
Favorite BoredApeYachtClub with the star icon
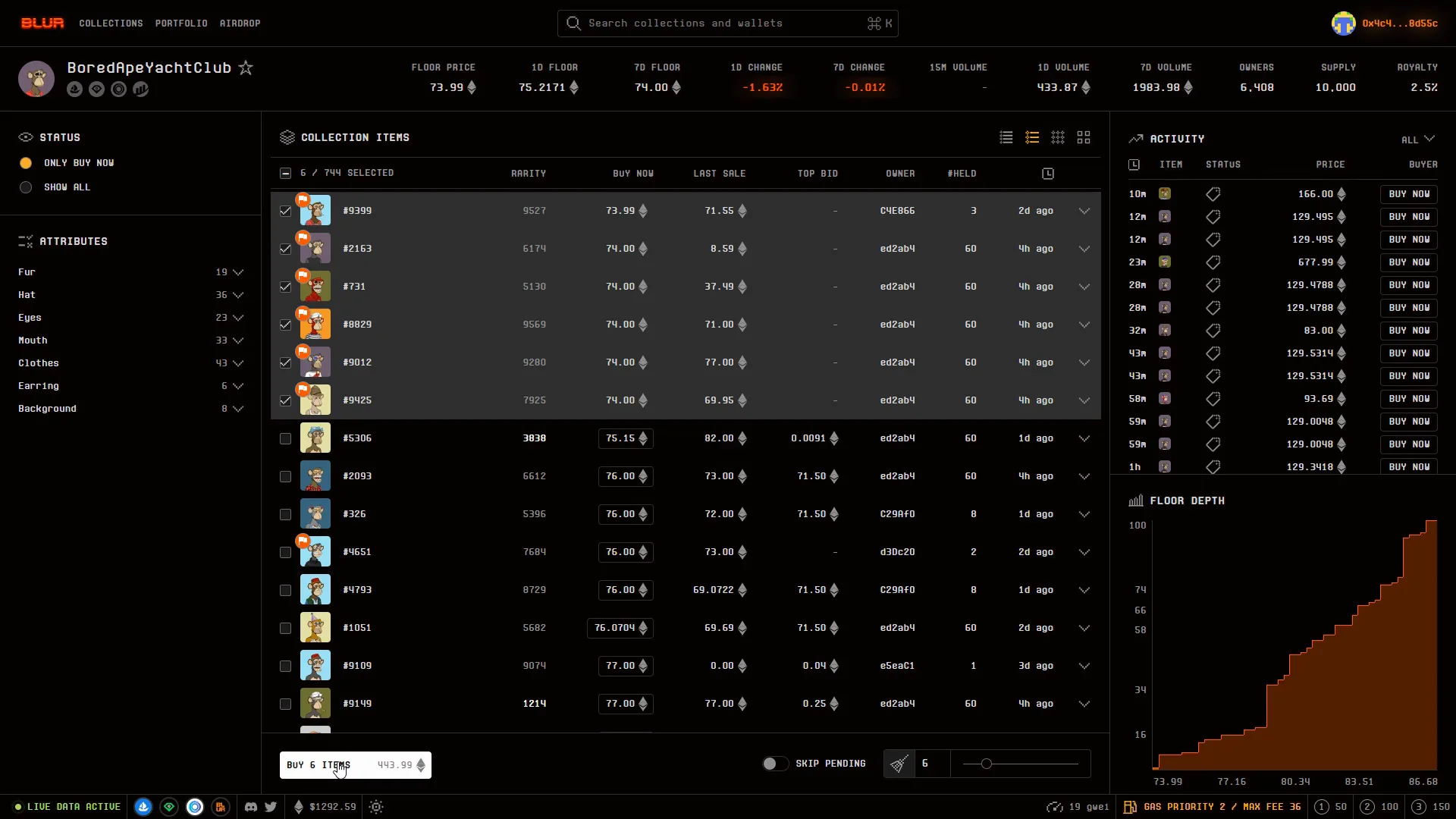(246, 67)
